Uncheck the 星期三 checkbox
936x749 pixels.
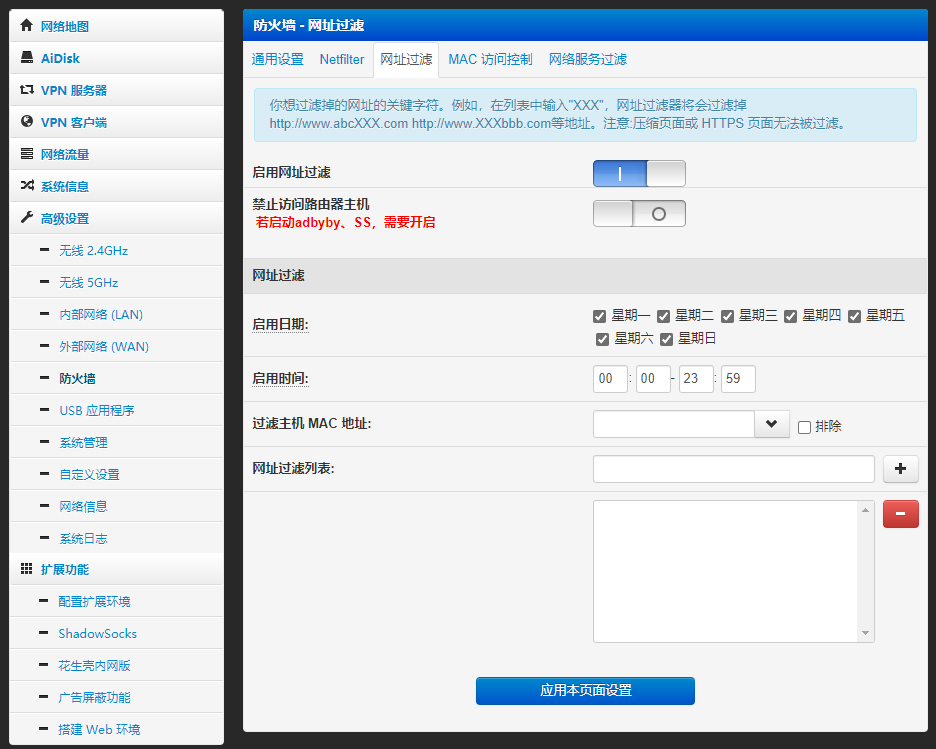(727, 316)
